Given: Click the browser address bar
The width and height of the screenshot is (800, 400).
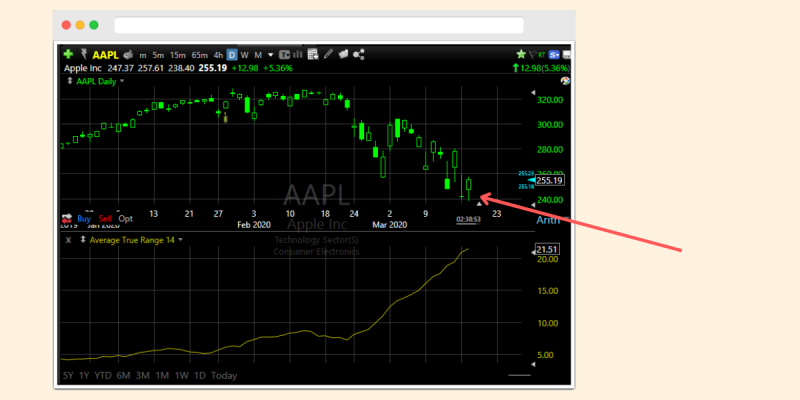Looking at the screenshot, I should click(x=319, y=25).
